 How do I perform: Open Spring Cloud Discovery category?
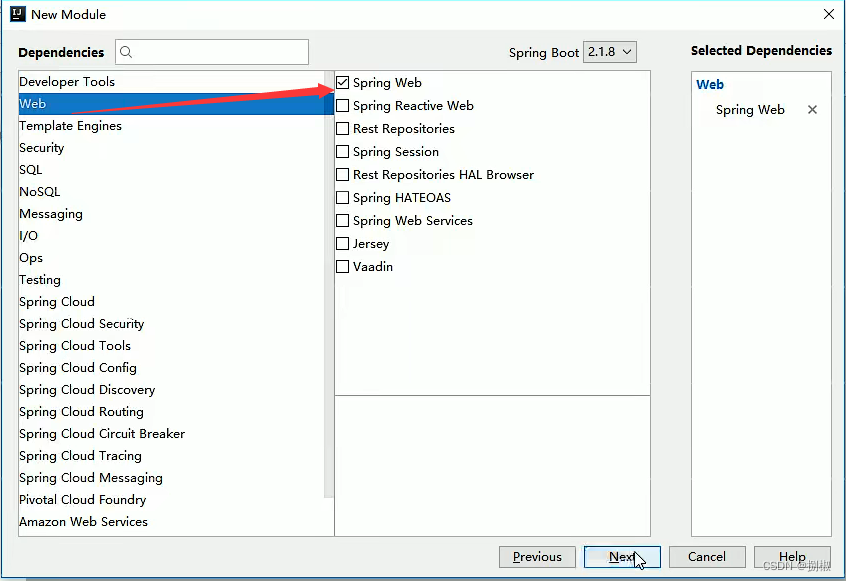[x=172, y=389]
